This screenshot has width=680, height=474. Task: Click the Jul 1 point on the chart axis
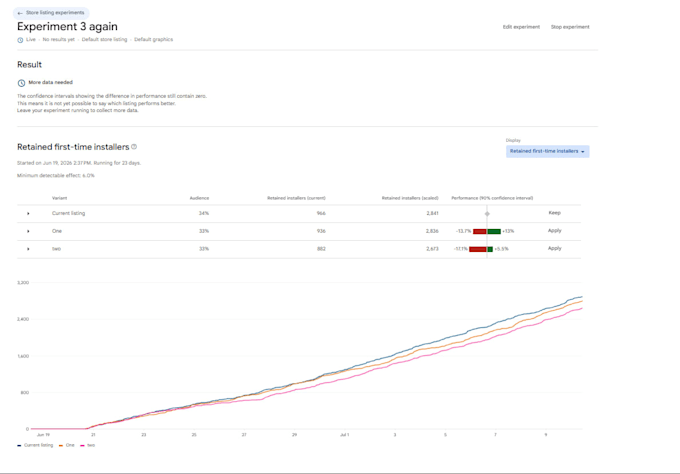tap(345, 435)
